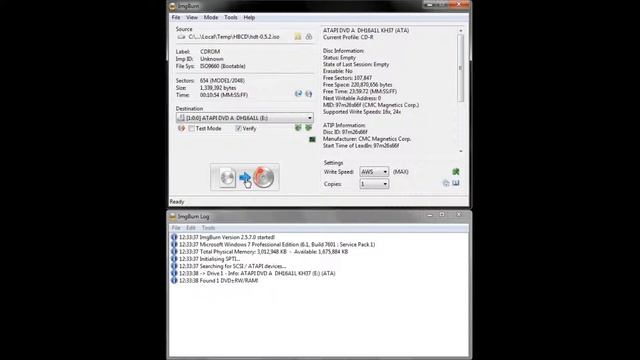This screenshot has height=360, width=640.
Task: Uncheck the Verify checkbox
Action: tap(238, 129)
